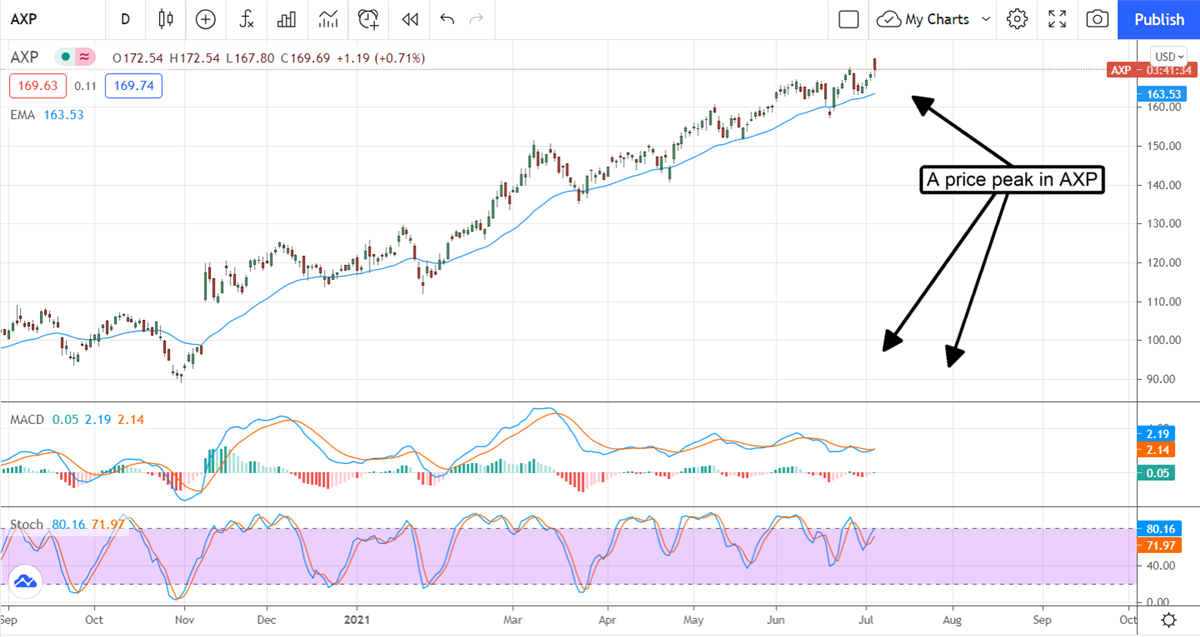Toggle the green market status indicator next to AXP
This screenshot has height=637, width=1200.
click(65, 58)
